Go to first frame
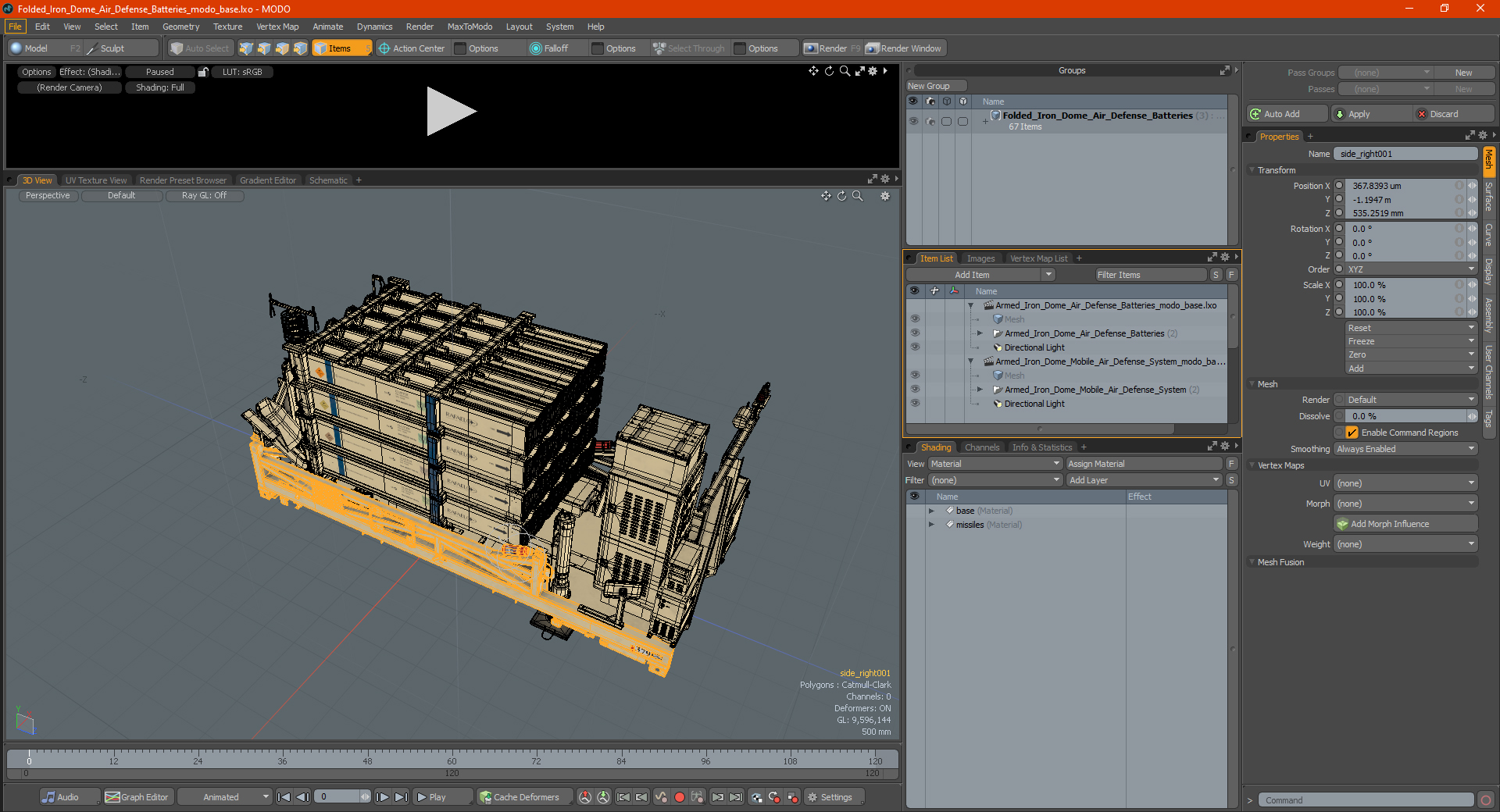This screenshot has height=812, width=1500. coord(284,797)
